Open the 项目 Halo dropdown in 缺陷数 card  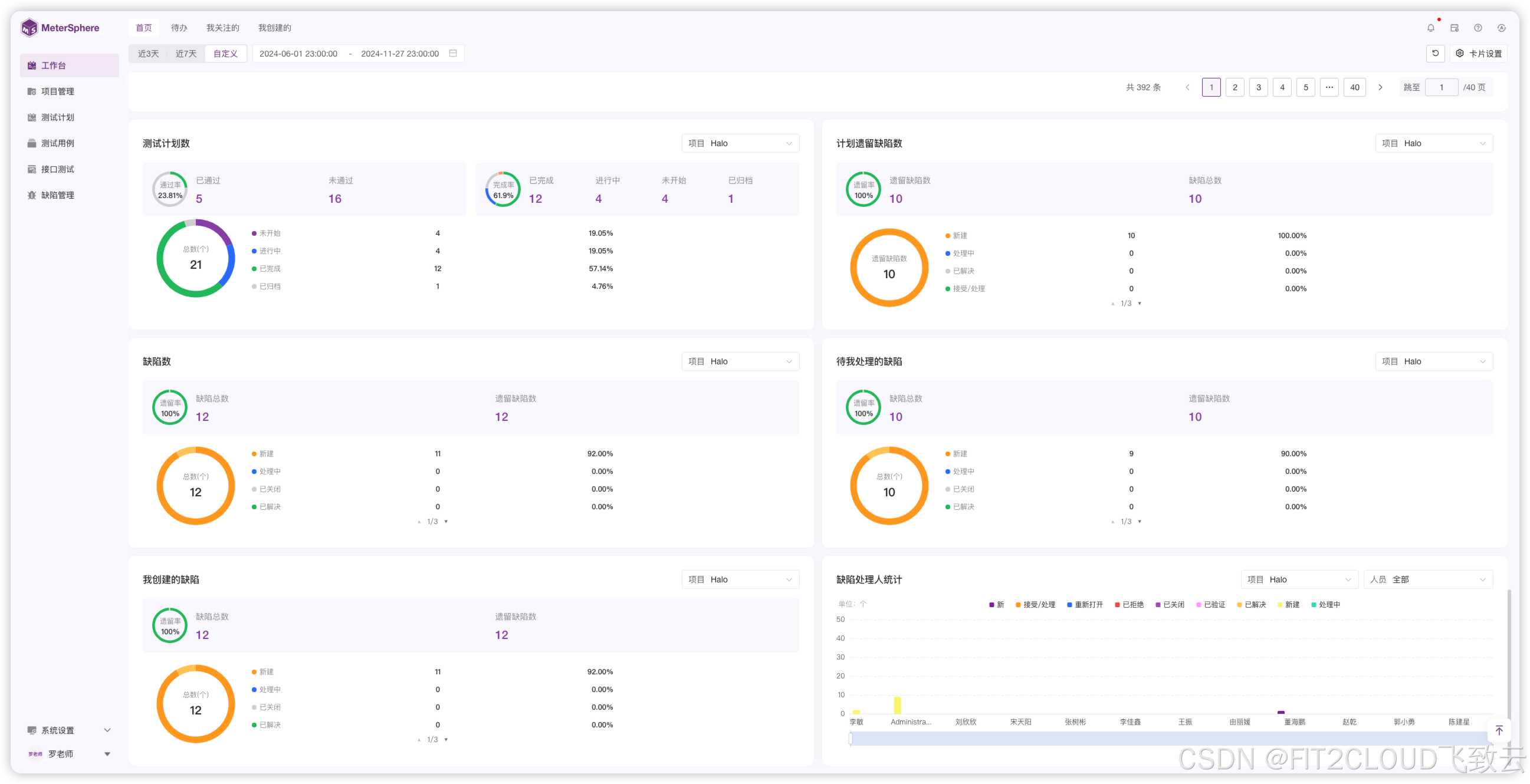(x=740, y=361)
